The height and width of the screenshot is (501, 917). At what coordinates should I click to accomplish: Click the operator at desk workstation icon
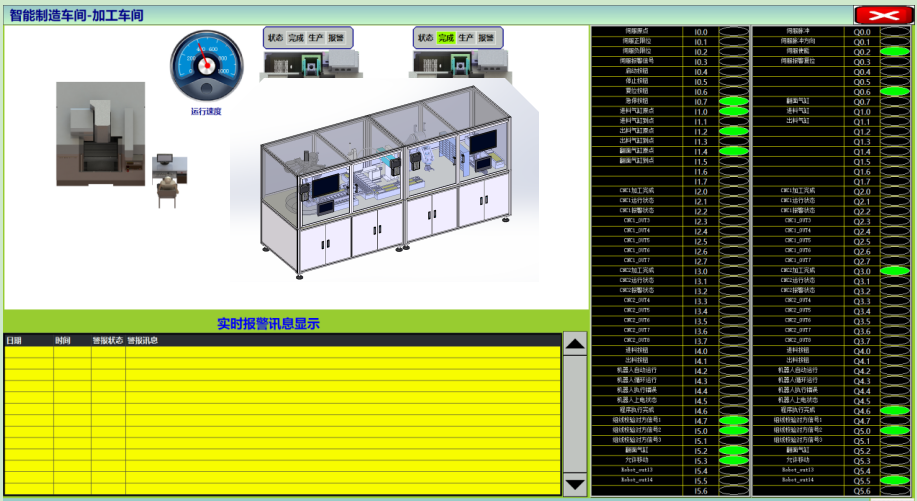168,177
